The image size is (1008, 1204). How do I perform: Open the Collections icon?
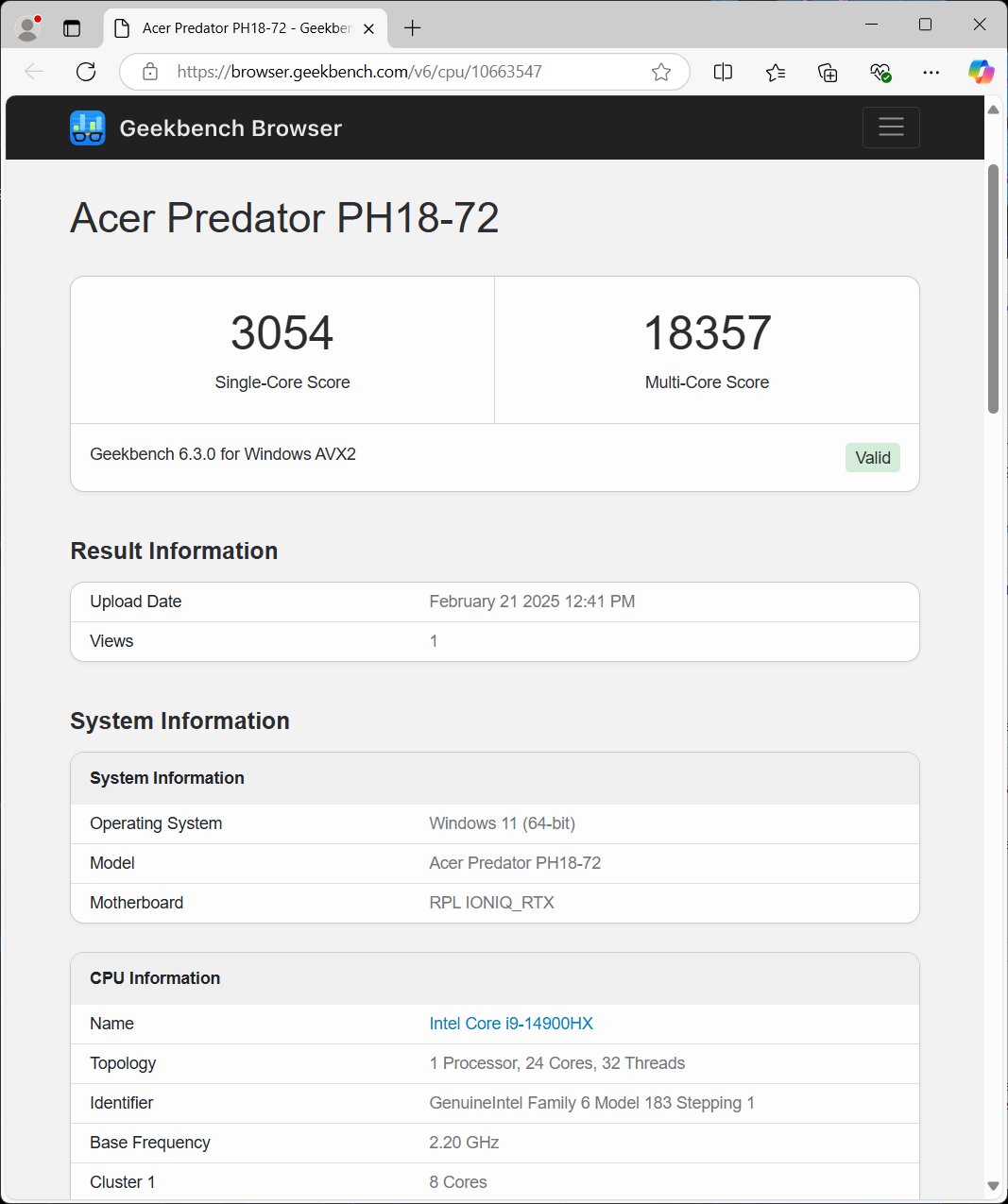tap(828, 72)
